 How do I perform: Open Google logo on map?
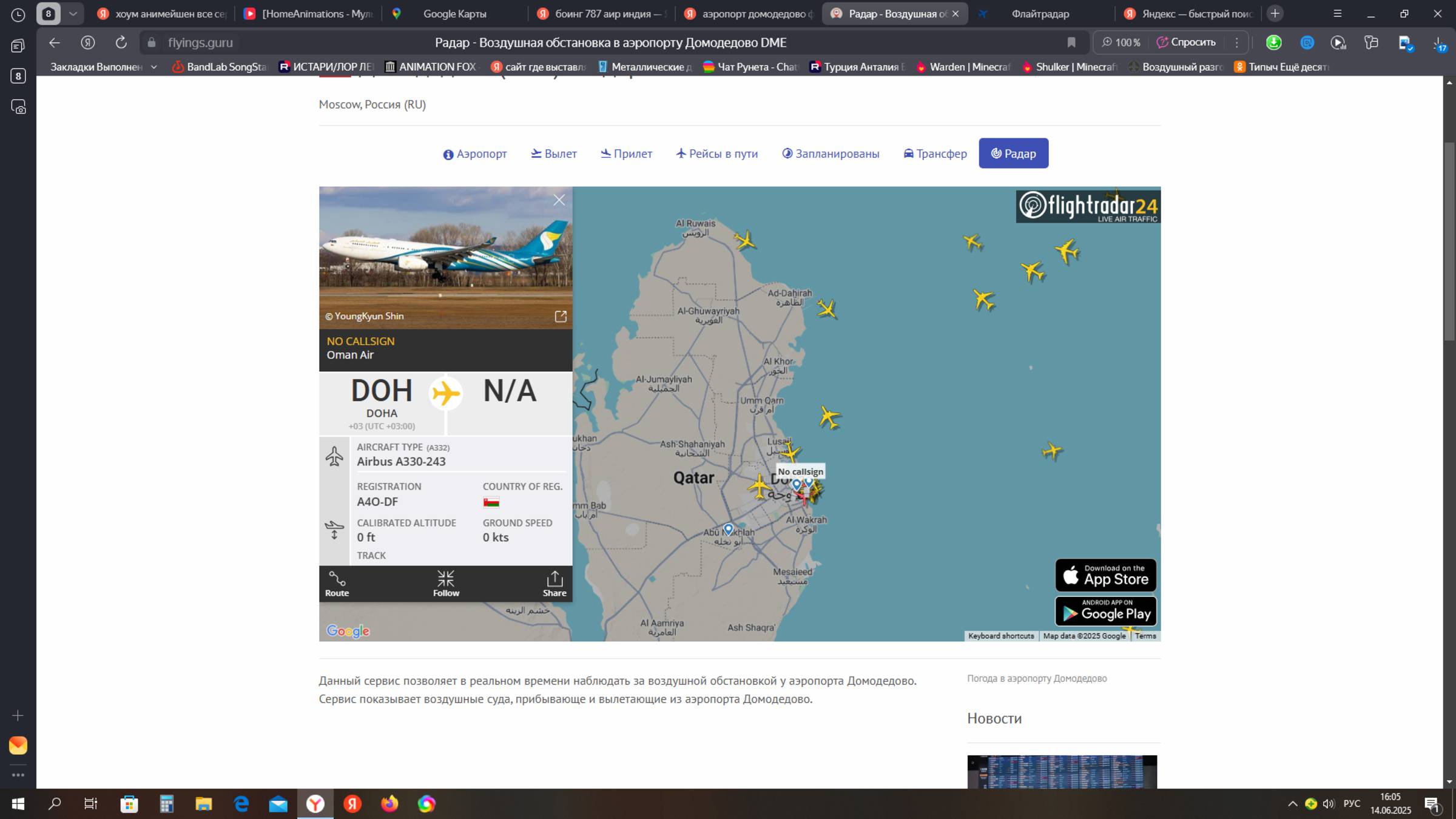(x=348, y=631)
